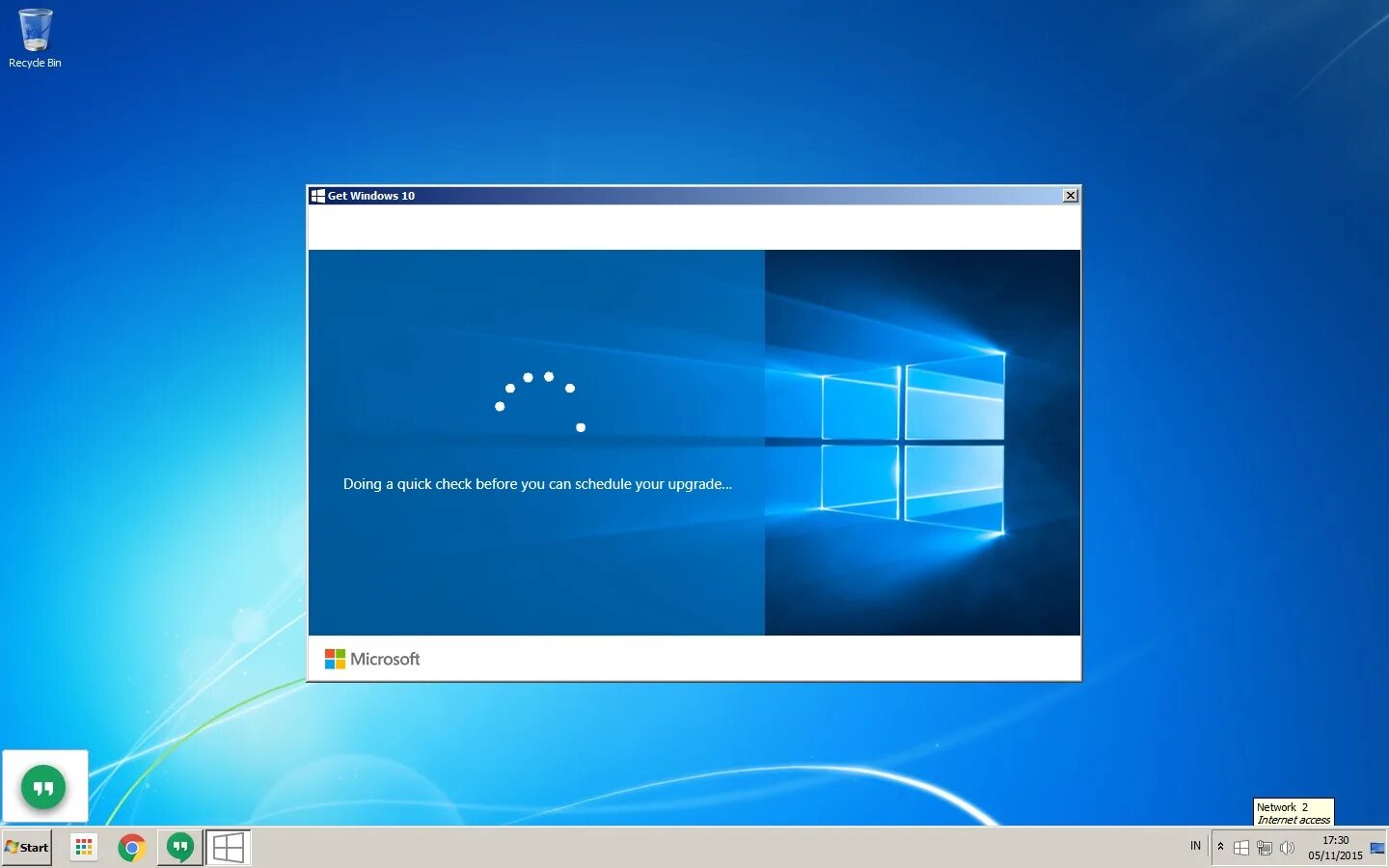Click the Windows logo in dialog title bar

coord(317,196)
